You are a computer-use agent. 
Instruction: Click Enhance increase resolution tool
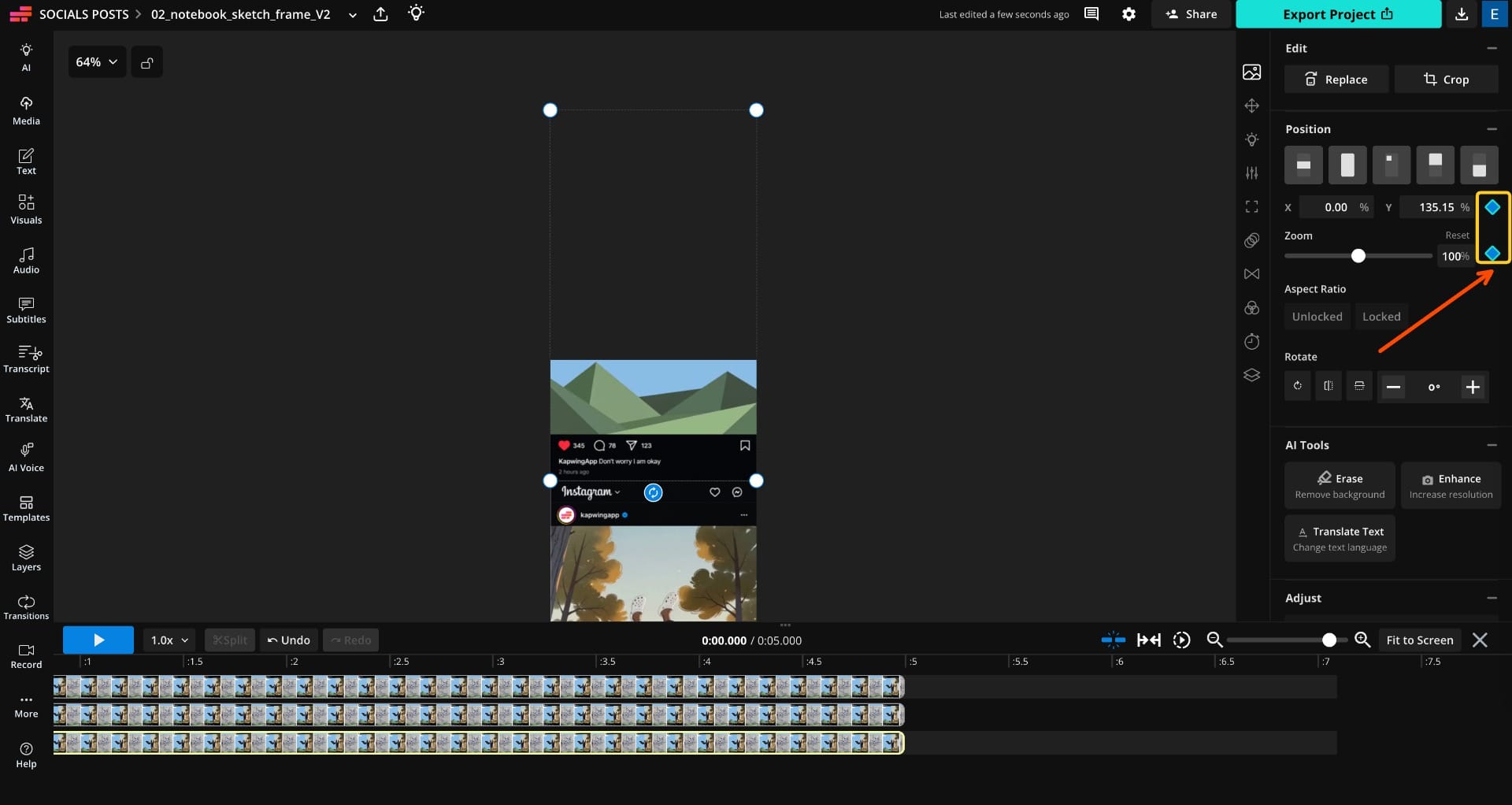click(1451, 486)
